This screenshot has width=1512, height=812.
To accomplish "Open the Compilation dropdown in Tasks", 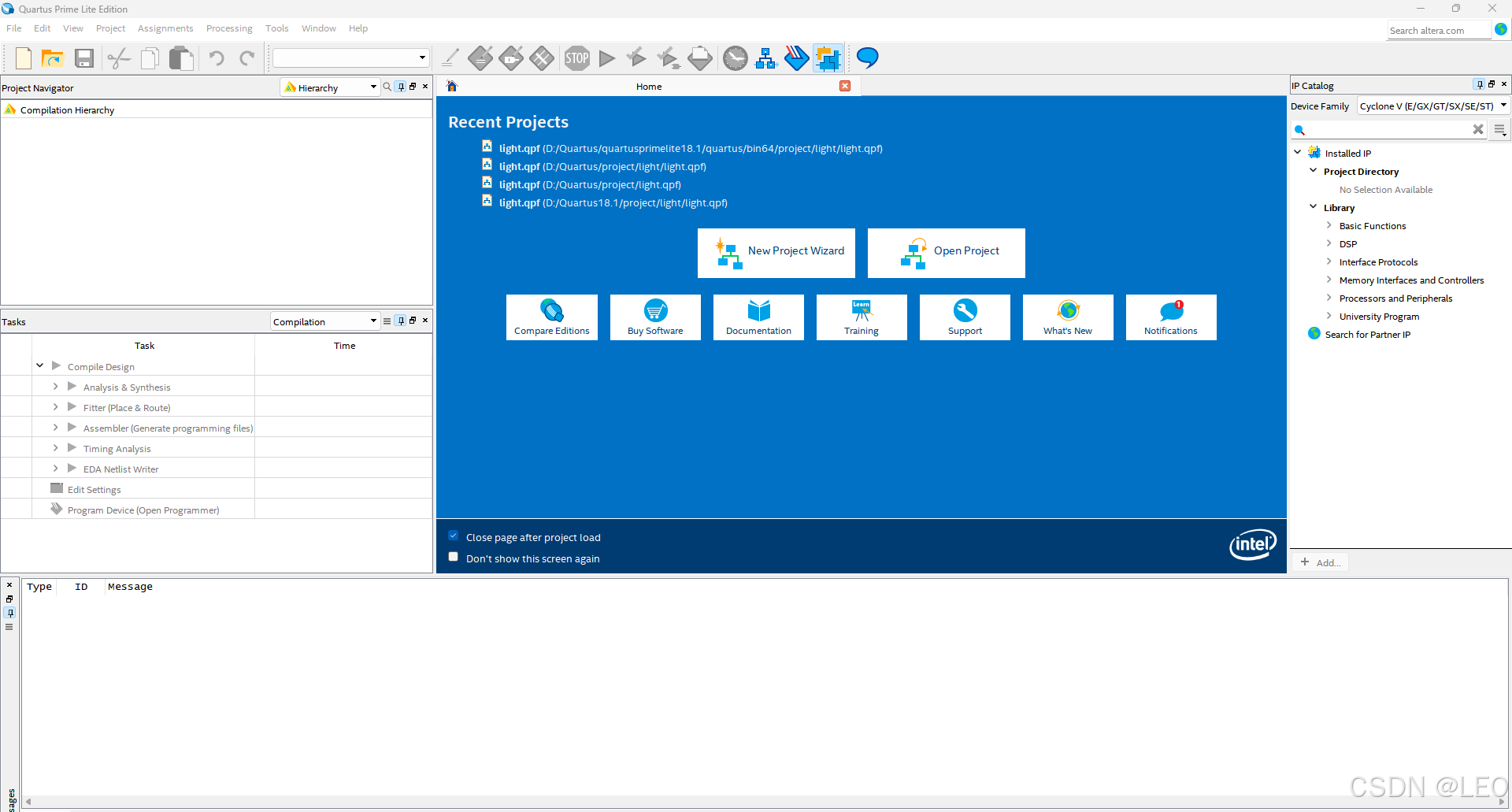I will [x=325, y=321].
